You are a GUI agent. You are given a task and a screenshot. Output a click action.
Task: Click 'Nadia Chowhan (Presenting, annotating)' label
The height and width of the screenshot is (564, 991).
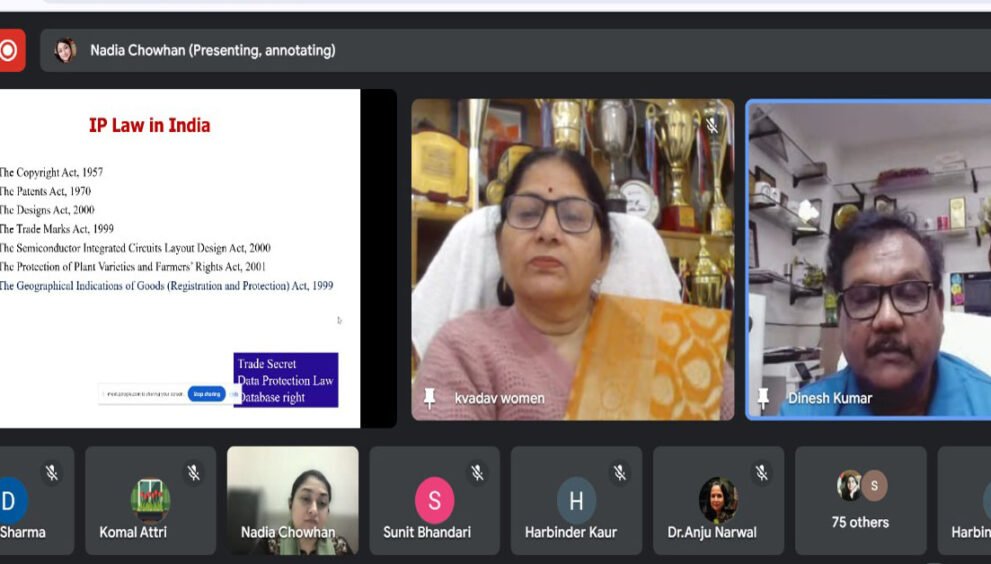point(212,50)
